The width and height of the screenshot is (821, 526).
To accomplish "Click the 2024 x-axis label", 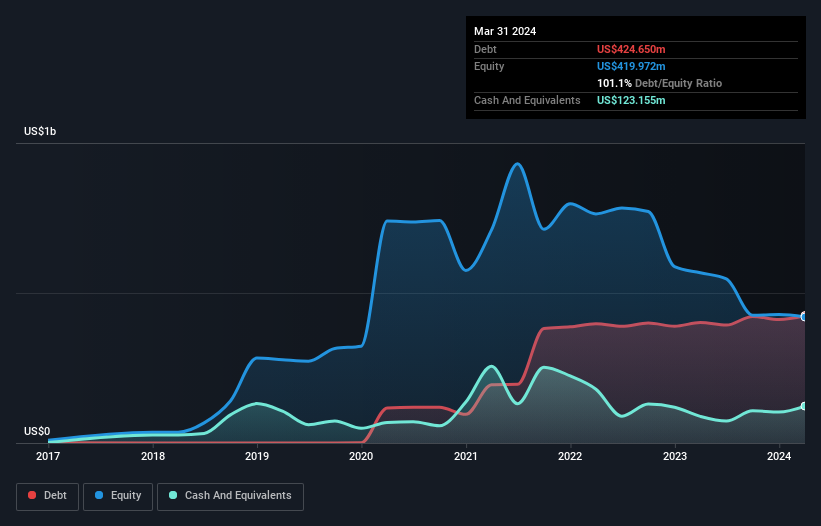I will coord(779,456).
